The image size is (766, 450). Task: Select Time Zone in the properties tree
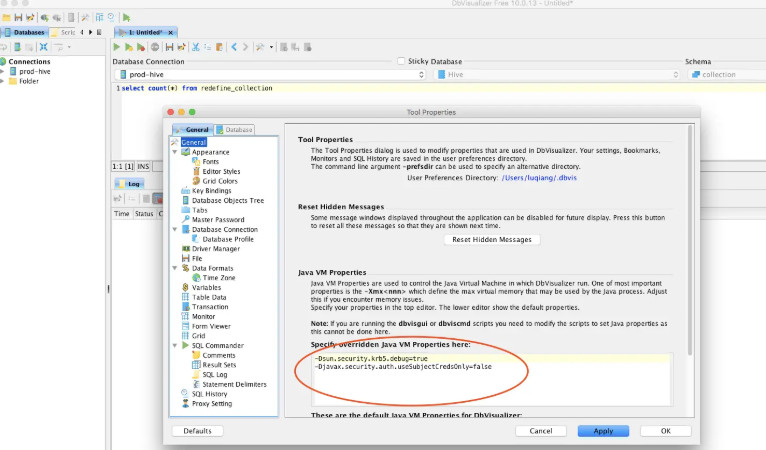tap(219, 278)
